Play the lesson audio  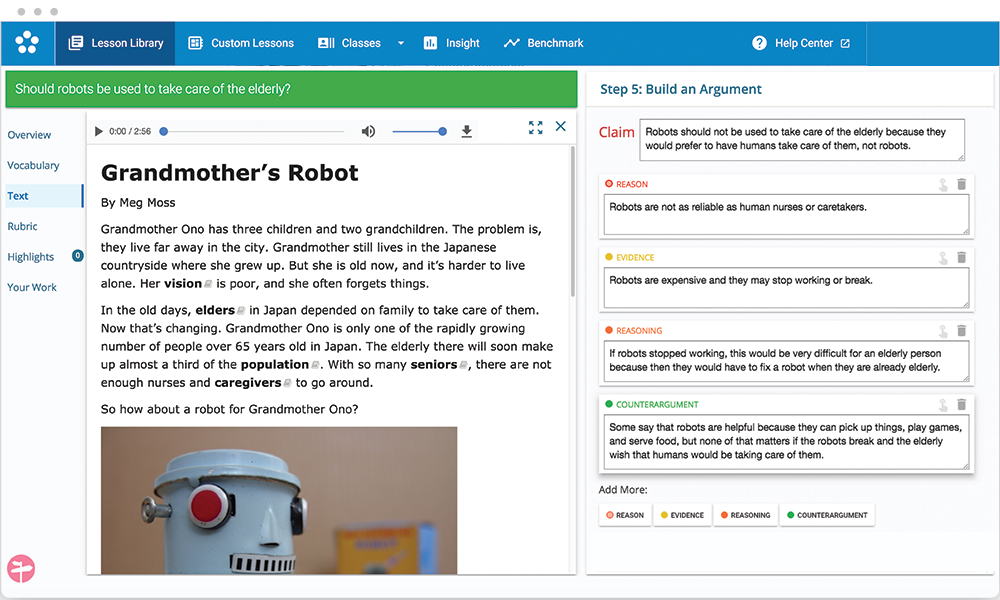(98, 131)
